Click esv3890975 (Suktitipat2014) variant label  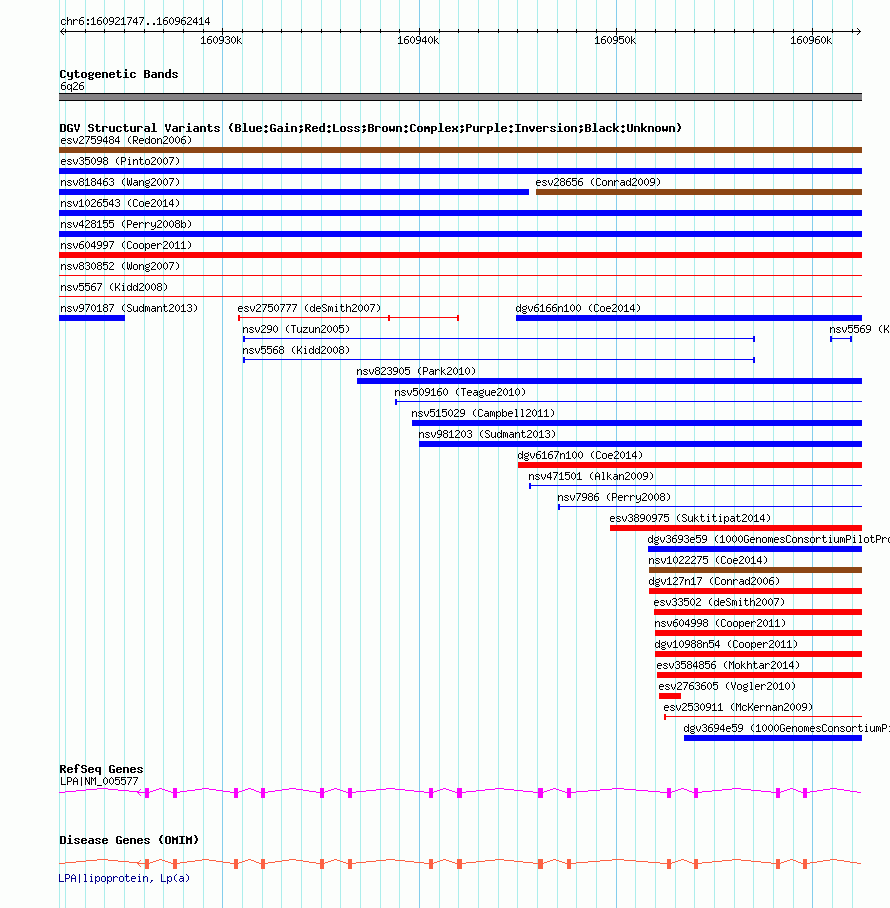tap(690, 518)
